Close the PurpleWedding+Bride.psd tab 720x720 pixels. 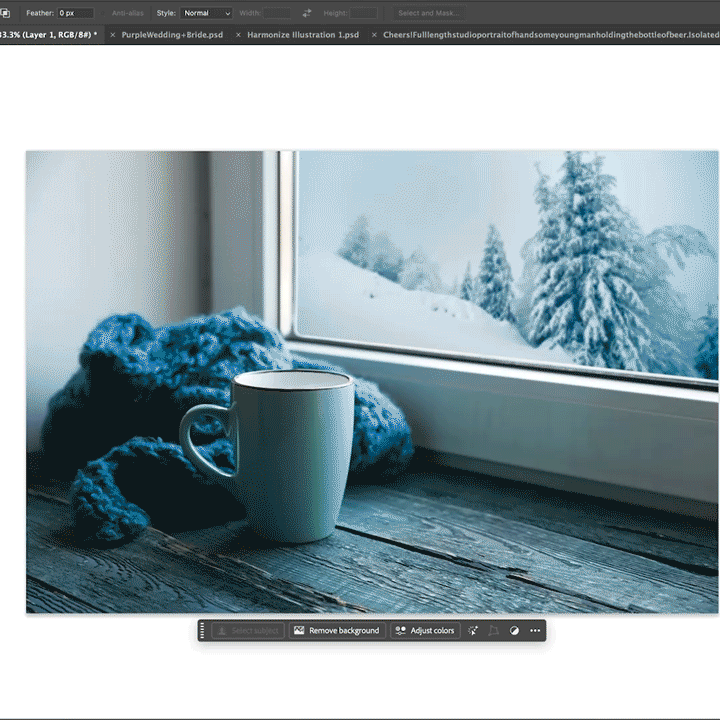[112, 35]
